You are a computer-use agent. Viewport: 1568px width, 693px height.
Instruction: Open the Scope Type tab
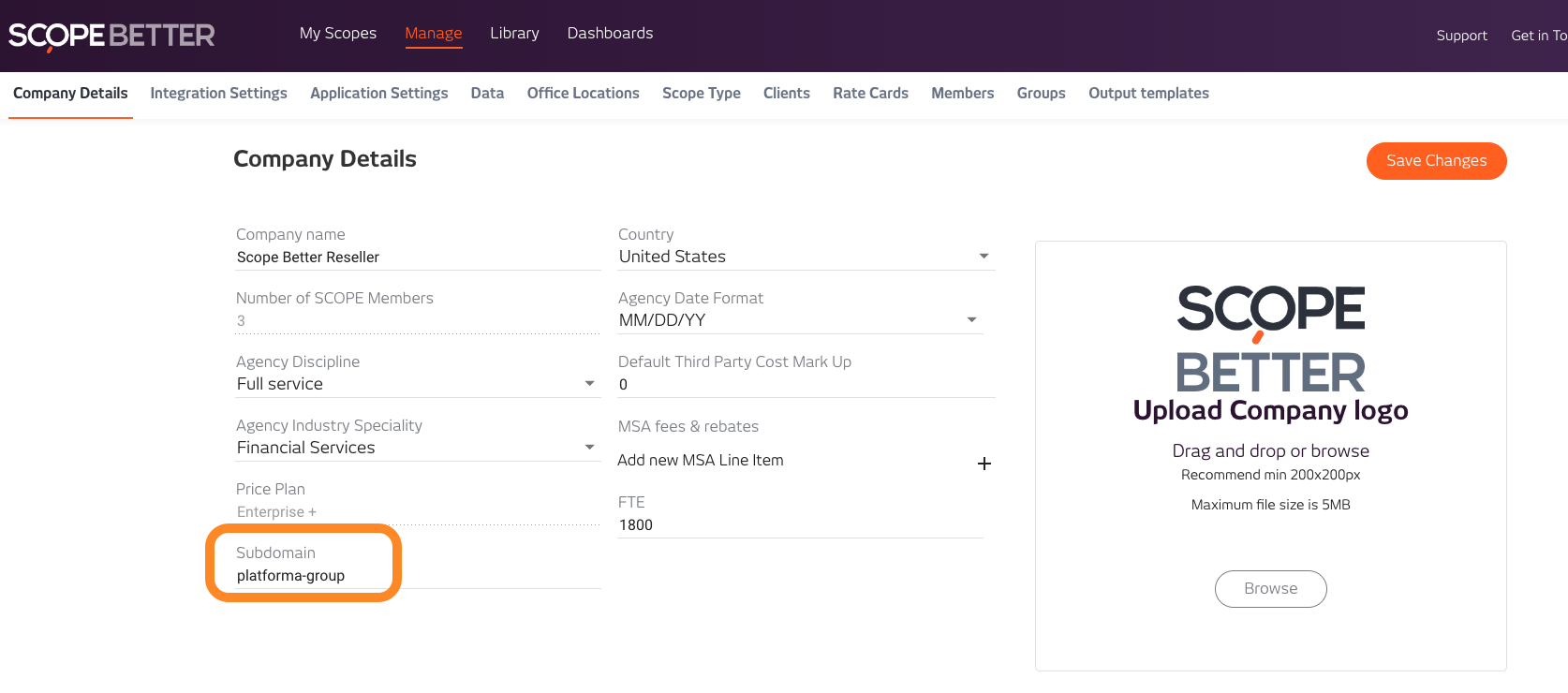(702, 94)
